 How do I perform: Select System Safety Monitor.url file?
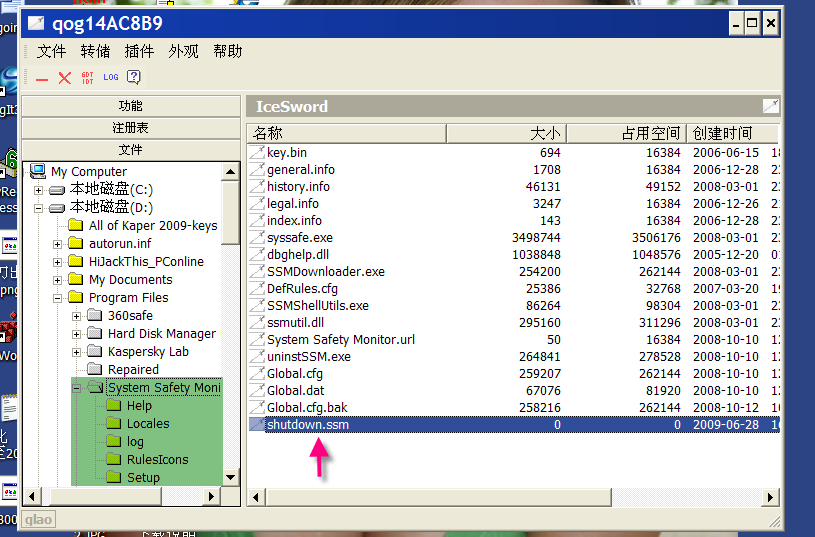click(340, 339)
